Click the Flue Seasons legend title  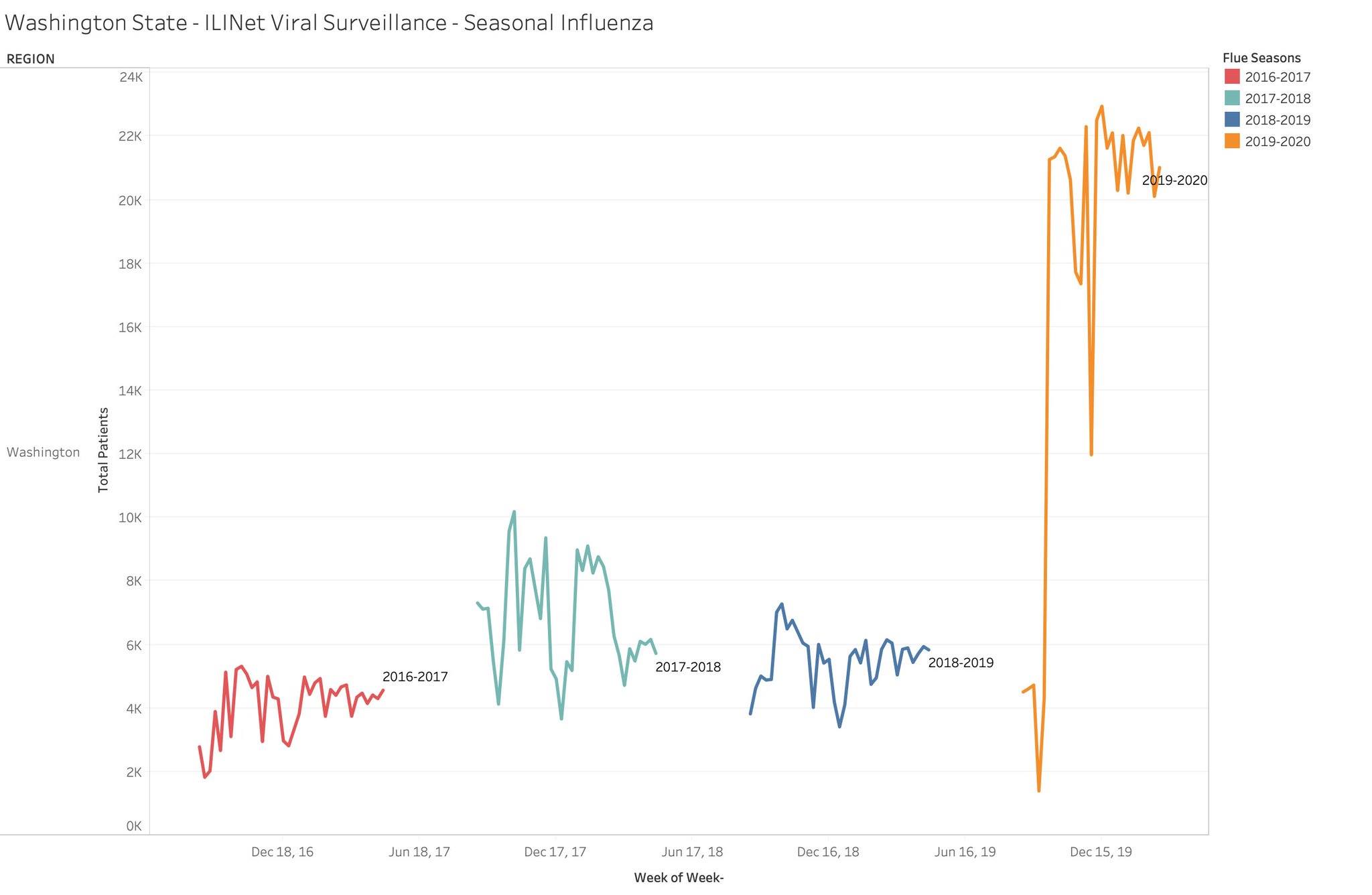tap(1261, 58)
